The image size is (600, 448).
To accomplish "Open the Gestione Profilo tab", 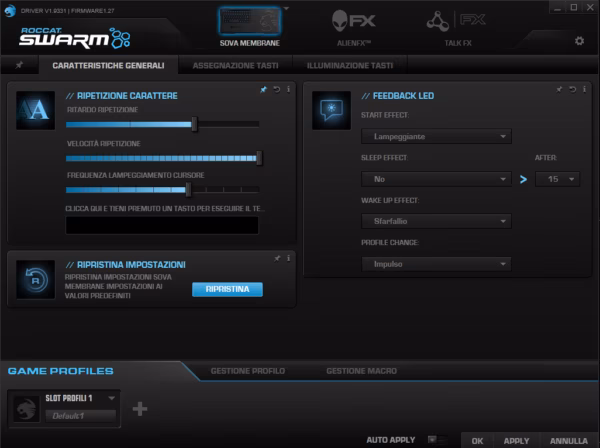I will pyautogui.click(x=248, y=371).
